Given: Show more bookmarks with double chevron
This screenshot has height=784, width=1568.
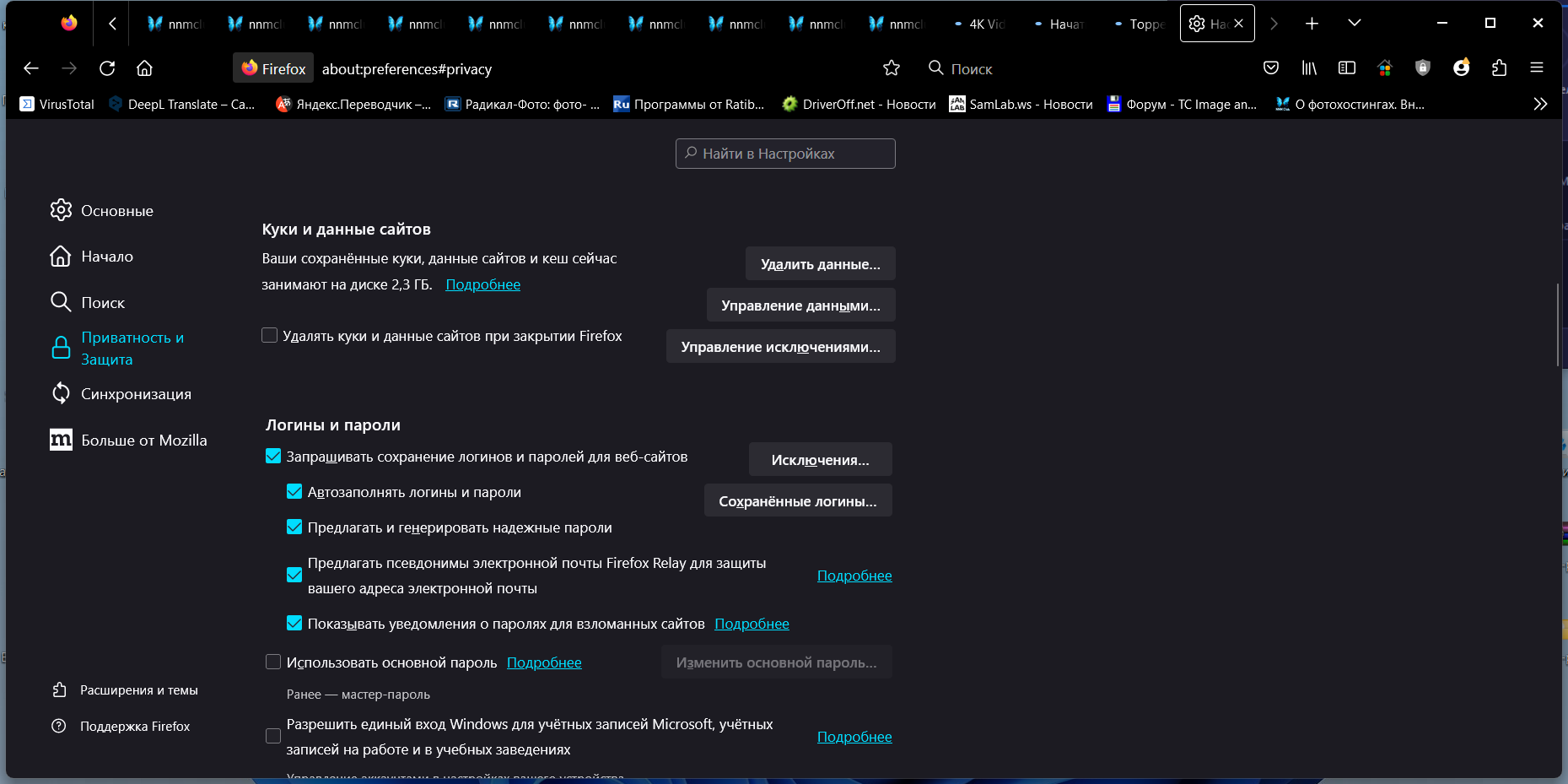Looking at the screenshot, I should 1540,105.
